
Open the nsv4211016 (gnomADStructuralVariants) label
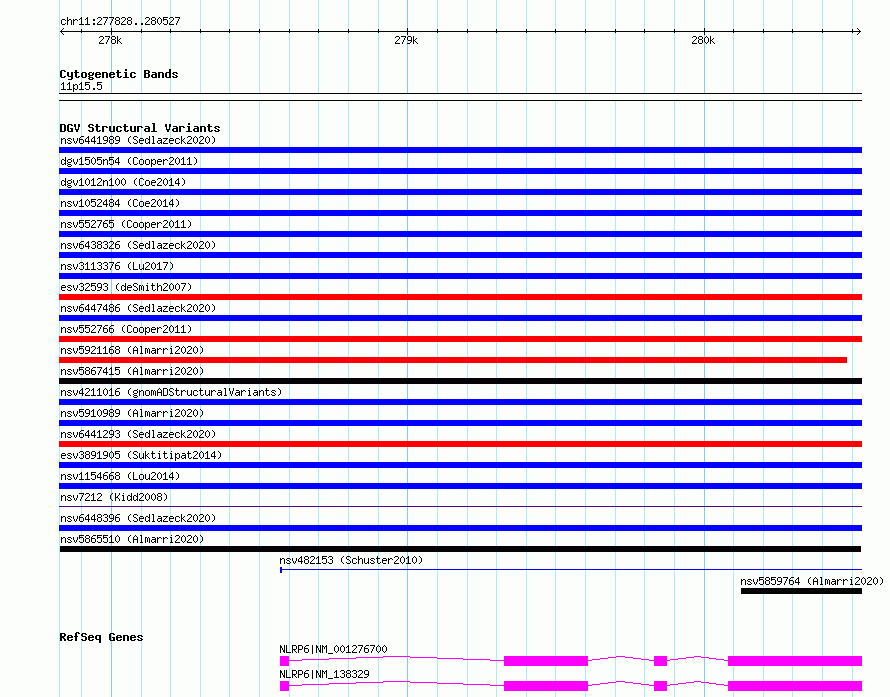(171, 392)
